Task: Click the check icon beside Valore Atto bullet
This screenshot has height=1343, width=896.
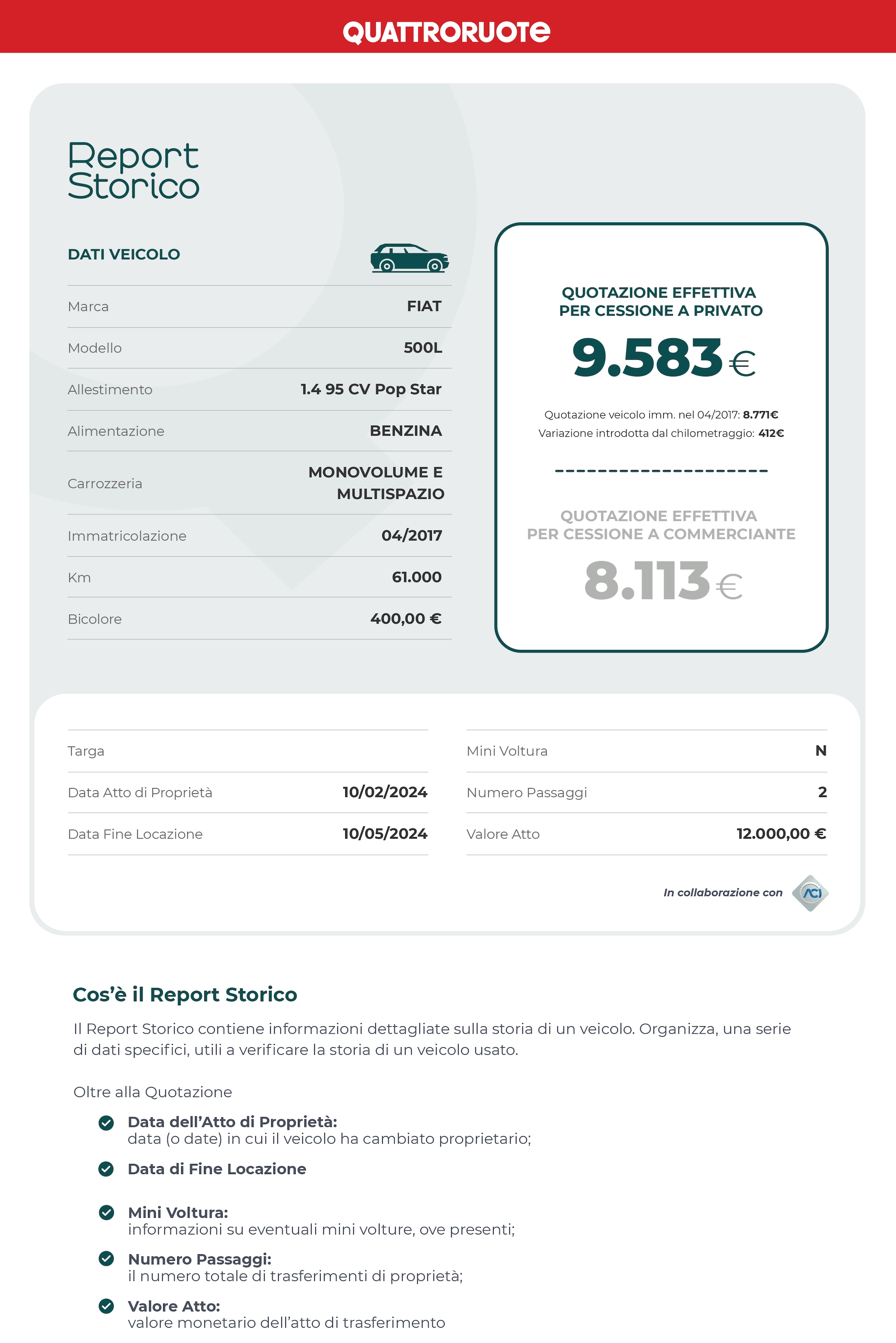Action: pos(106,1306)
